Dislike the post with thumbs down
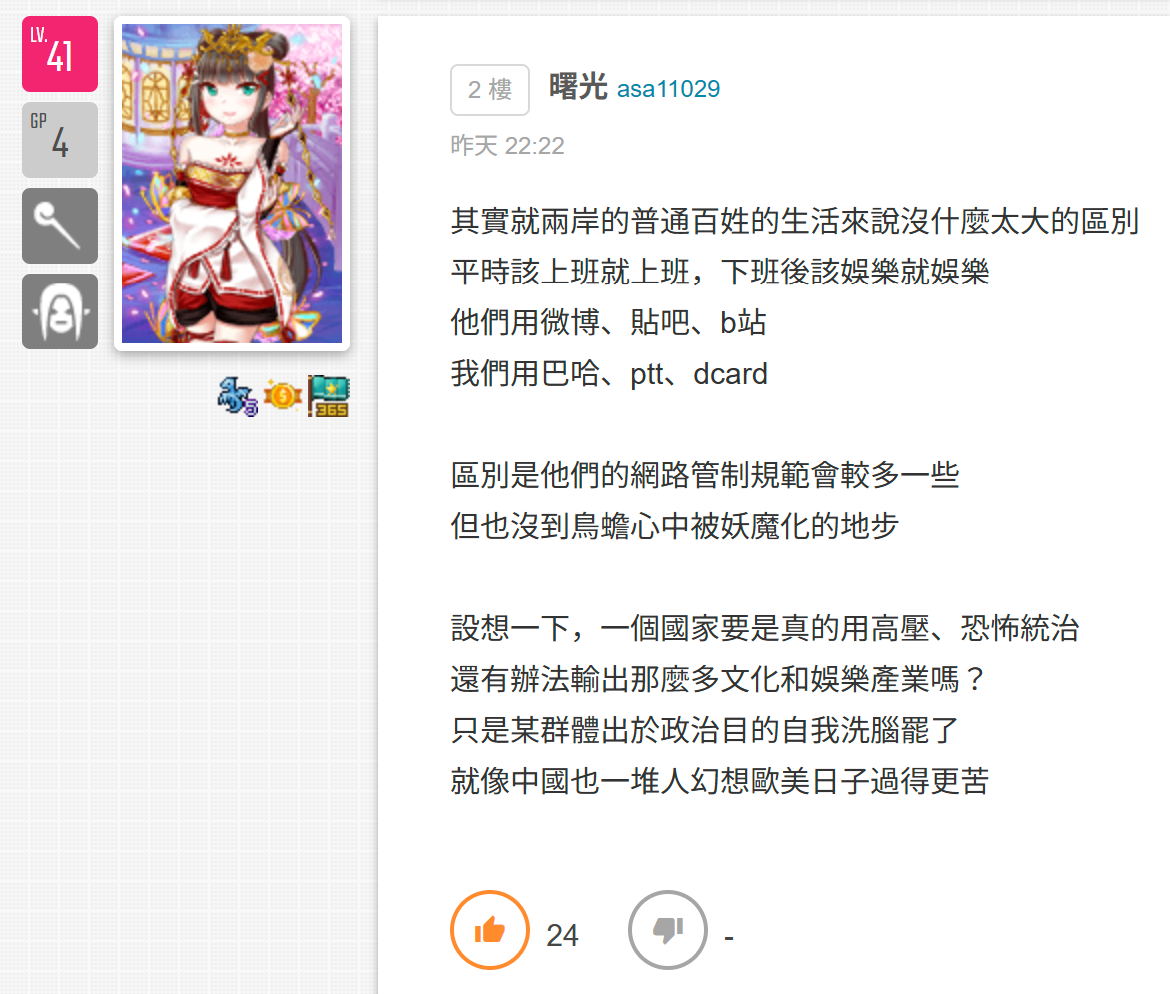 click(668, 930)
